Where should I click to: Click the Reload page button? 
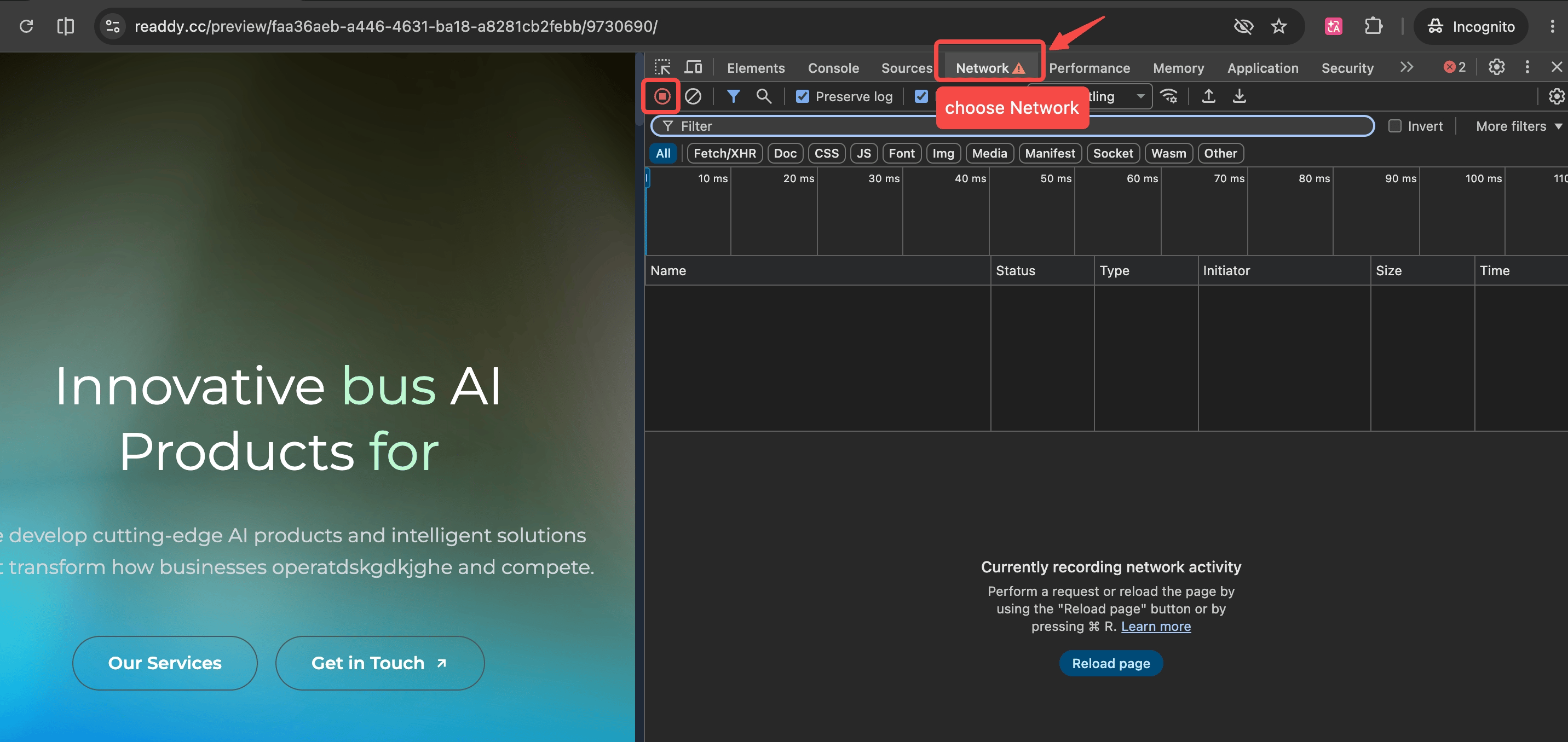tap(1111, 663)
